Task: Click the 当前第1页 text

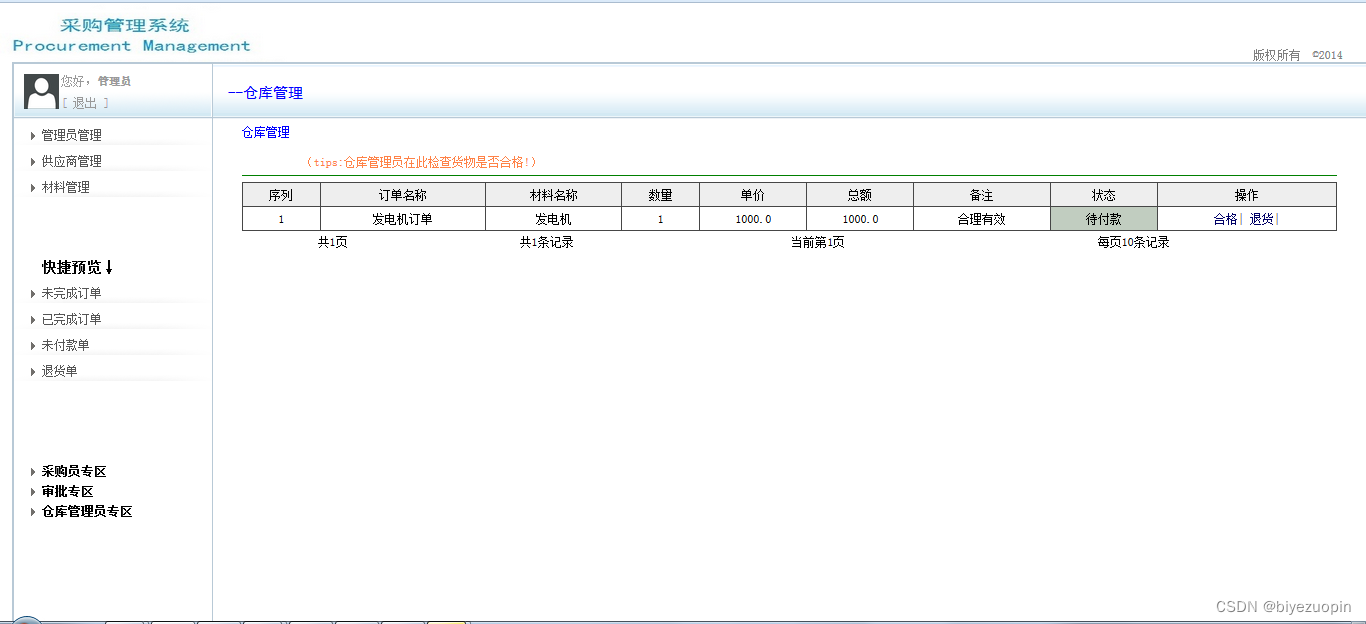Action: pos(817,242)
